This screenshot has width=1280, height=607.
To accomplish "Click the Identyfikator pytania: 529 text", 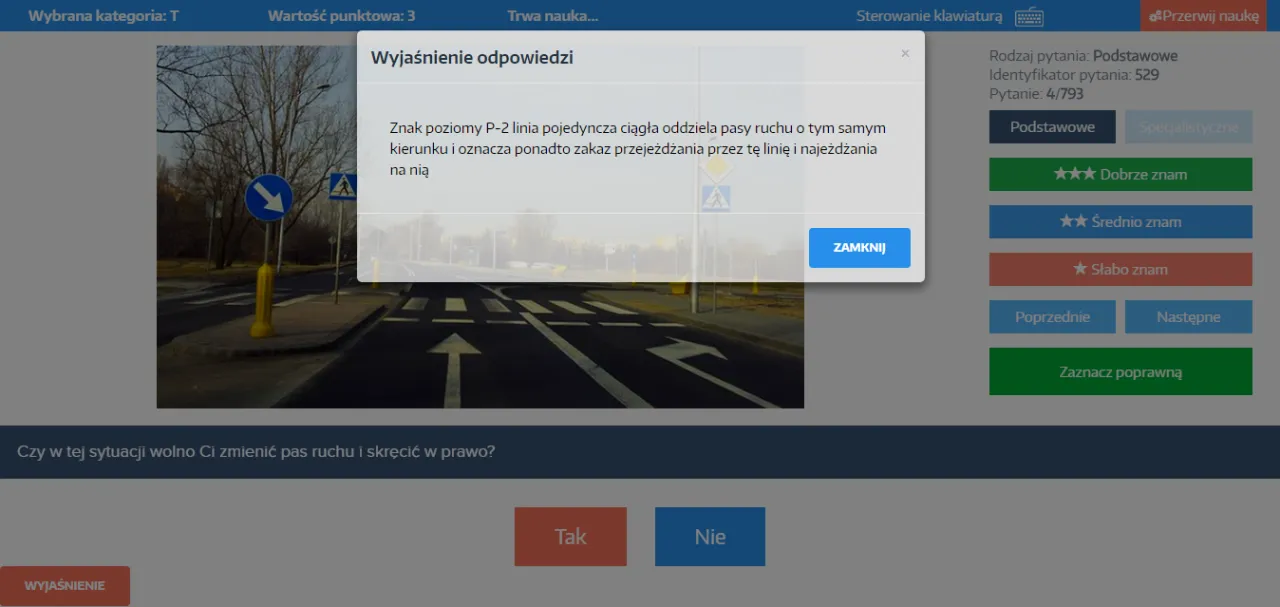I will click(x=1074, y=75).
